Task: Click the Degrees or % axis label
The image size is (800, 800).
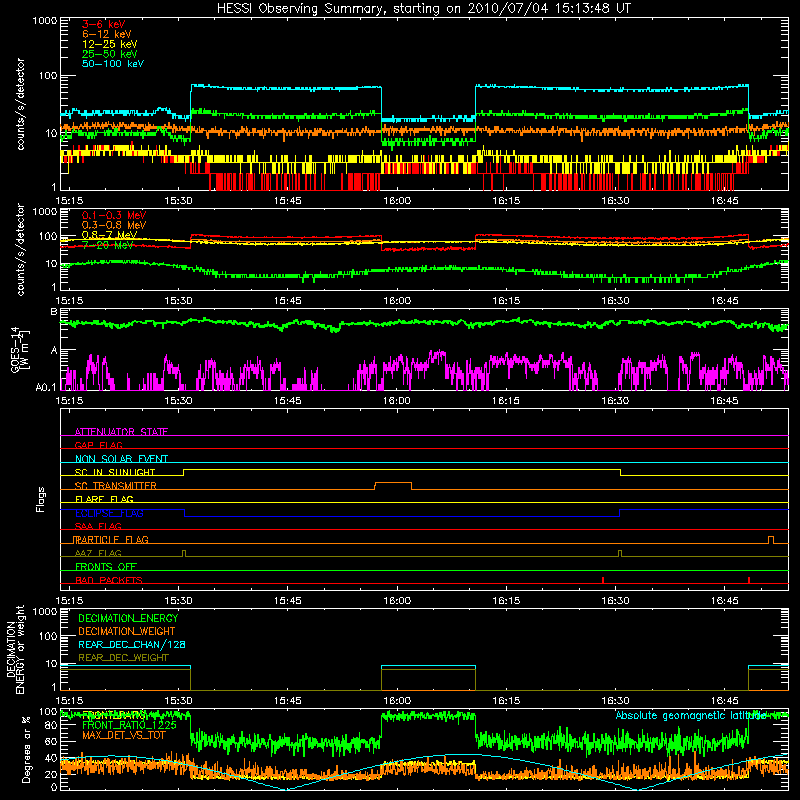Action: [x=26, y=749]
